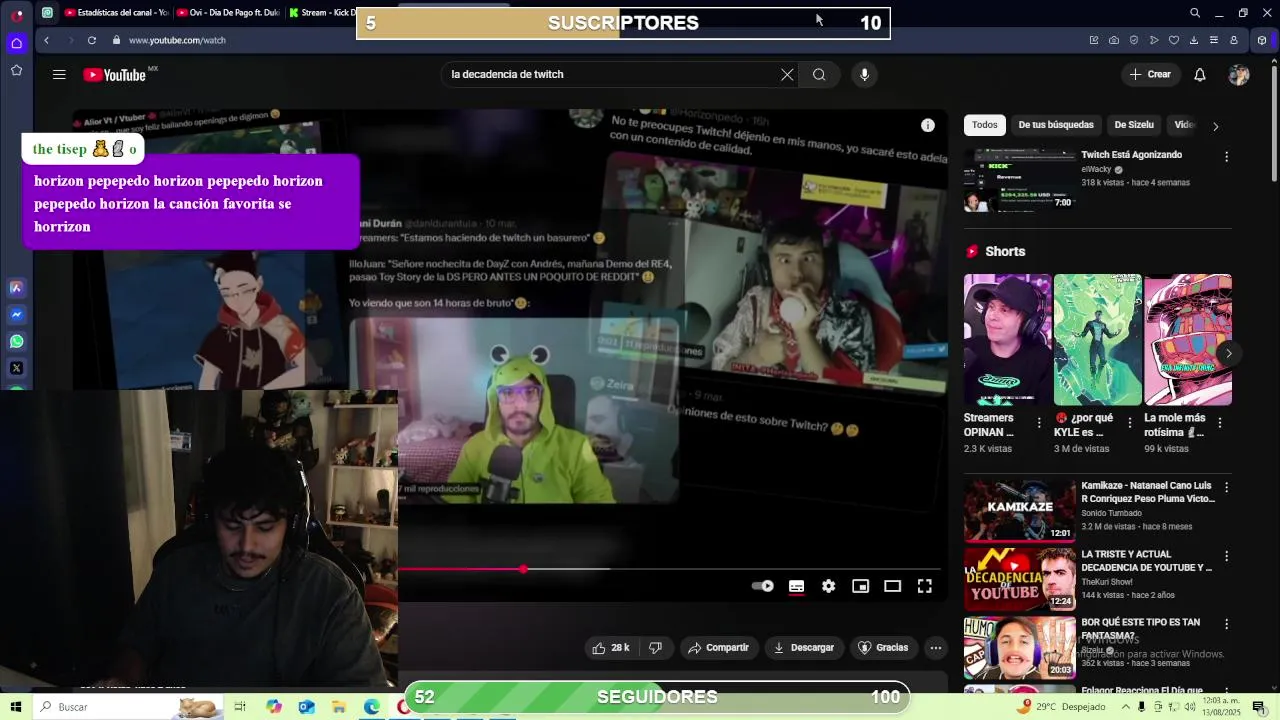Like the video with 28 k likes
Screen dimensions: 1280x720
coord(610,648)
